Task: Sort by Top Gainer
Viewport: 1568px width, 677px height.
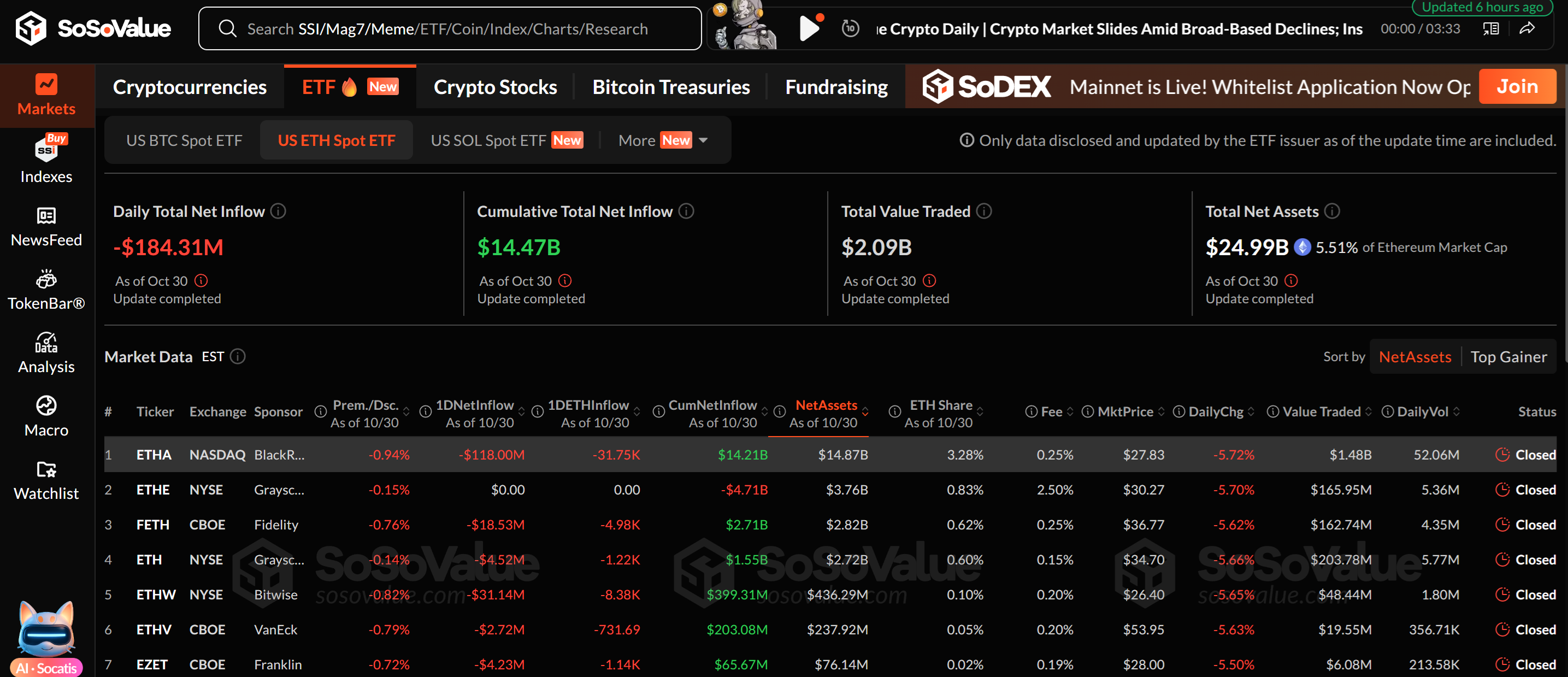Action: coord(1508,357)
